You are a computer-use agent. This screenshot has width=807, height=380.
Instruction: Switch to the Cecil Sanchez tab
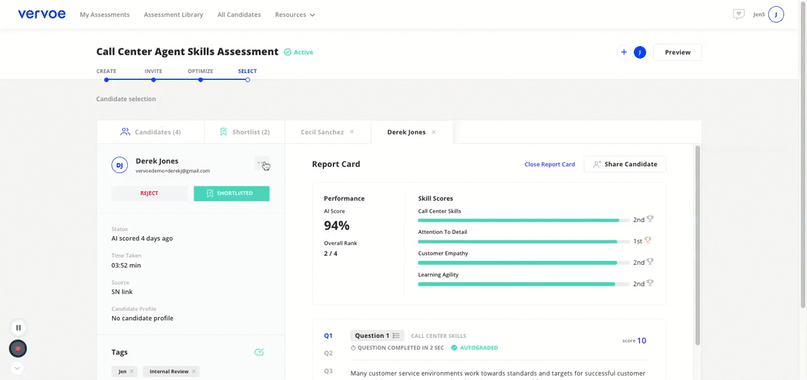pos(322,132)
